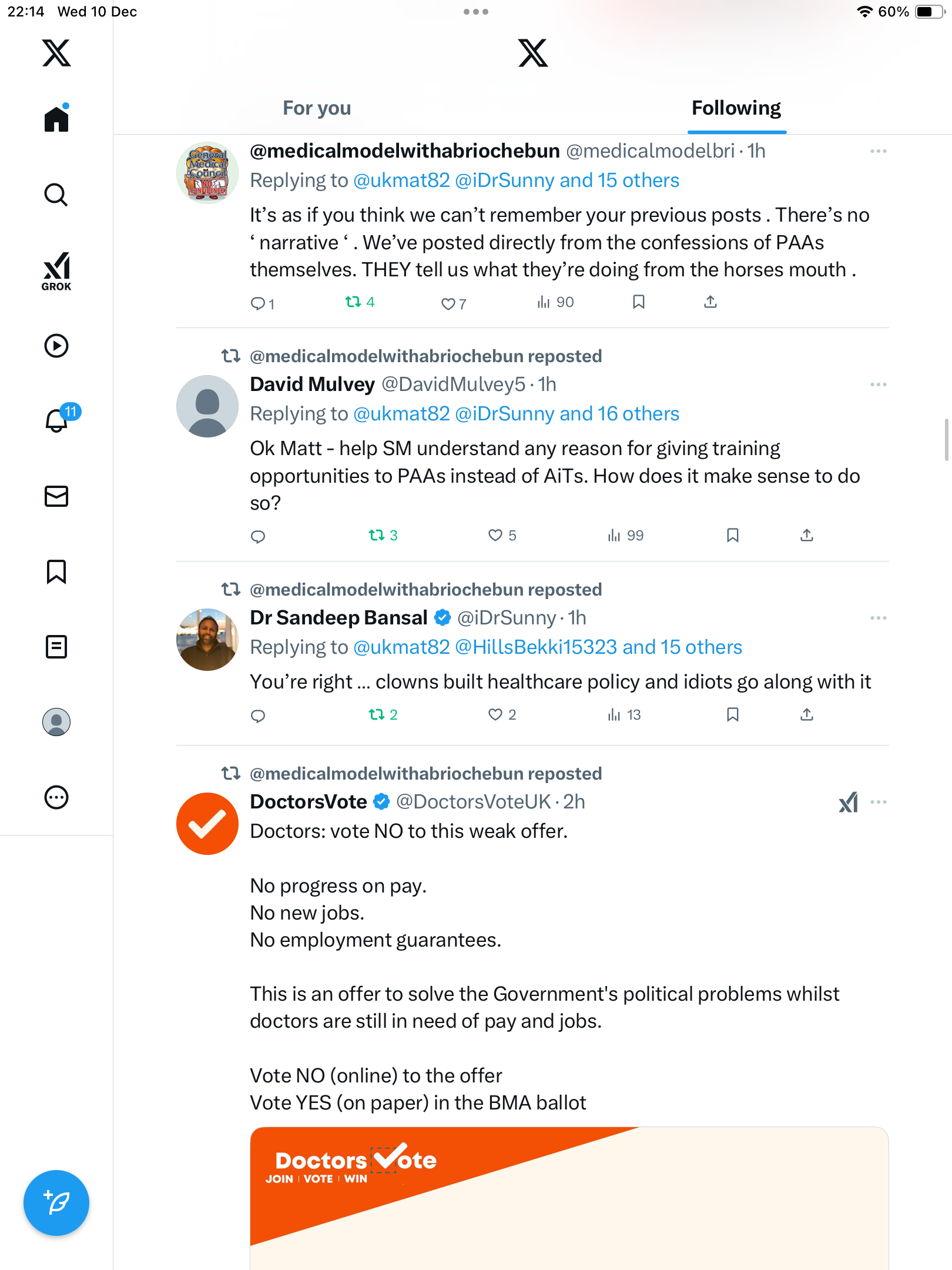This screenshot has width=952, height=1270.
Task: Open the Lists sidebar icon
Action: (x=56, y=647)
